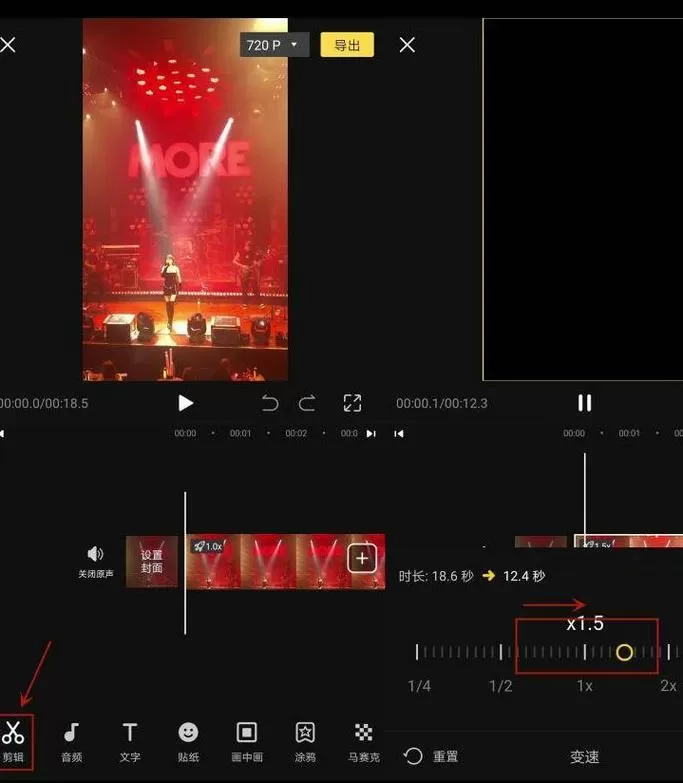Open the 画中画 picture-in-picture tool
This screenshot has width=683, height=783.
click(x=247, y=742)
